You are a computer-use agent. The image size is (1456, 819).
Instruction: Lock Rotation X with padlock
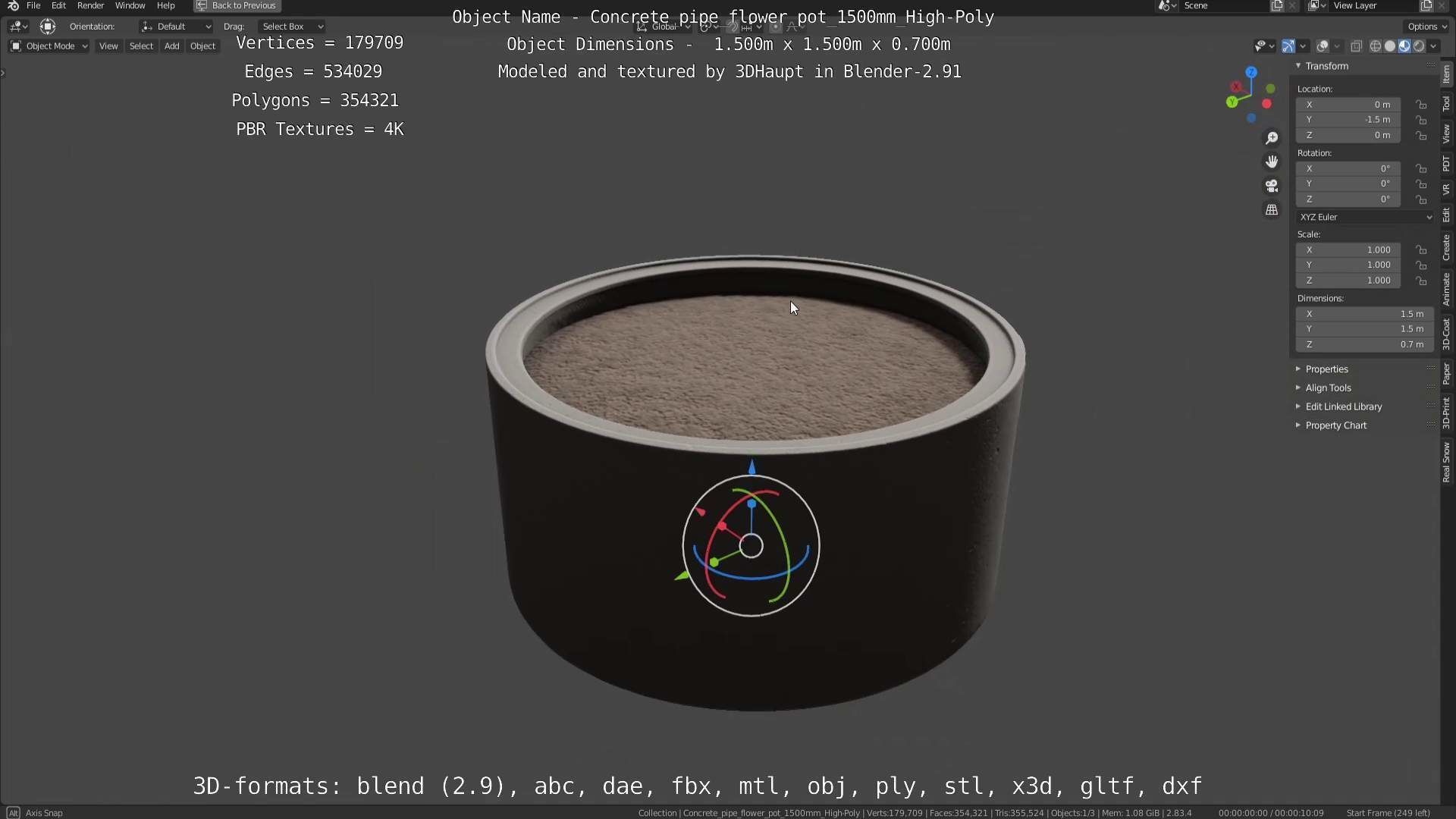[1422, 168]
